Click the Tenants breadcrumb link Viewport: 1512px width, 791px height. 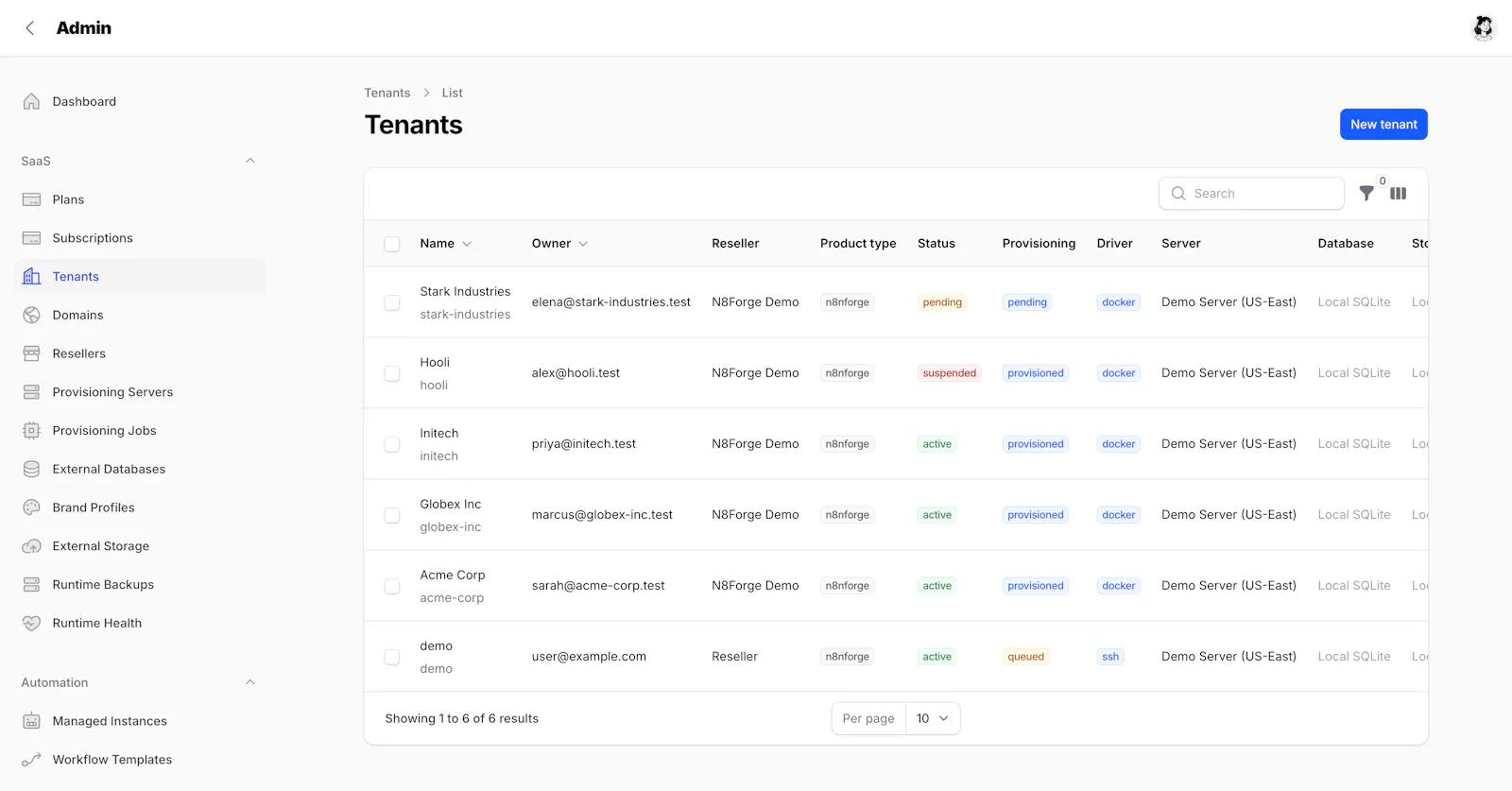pos(387,93)
